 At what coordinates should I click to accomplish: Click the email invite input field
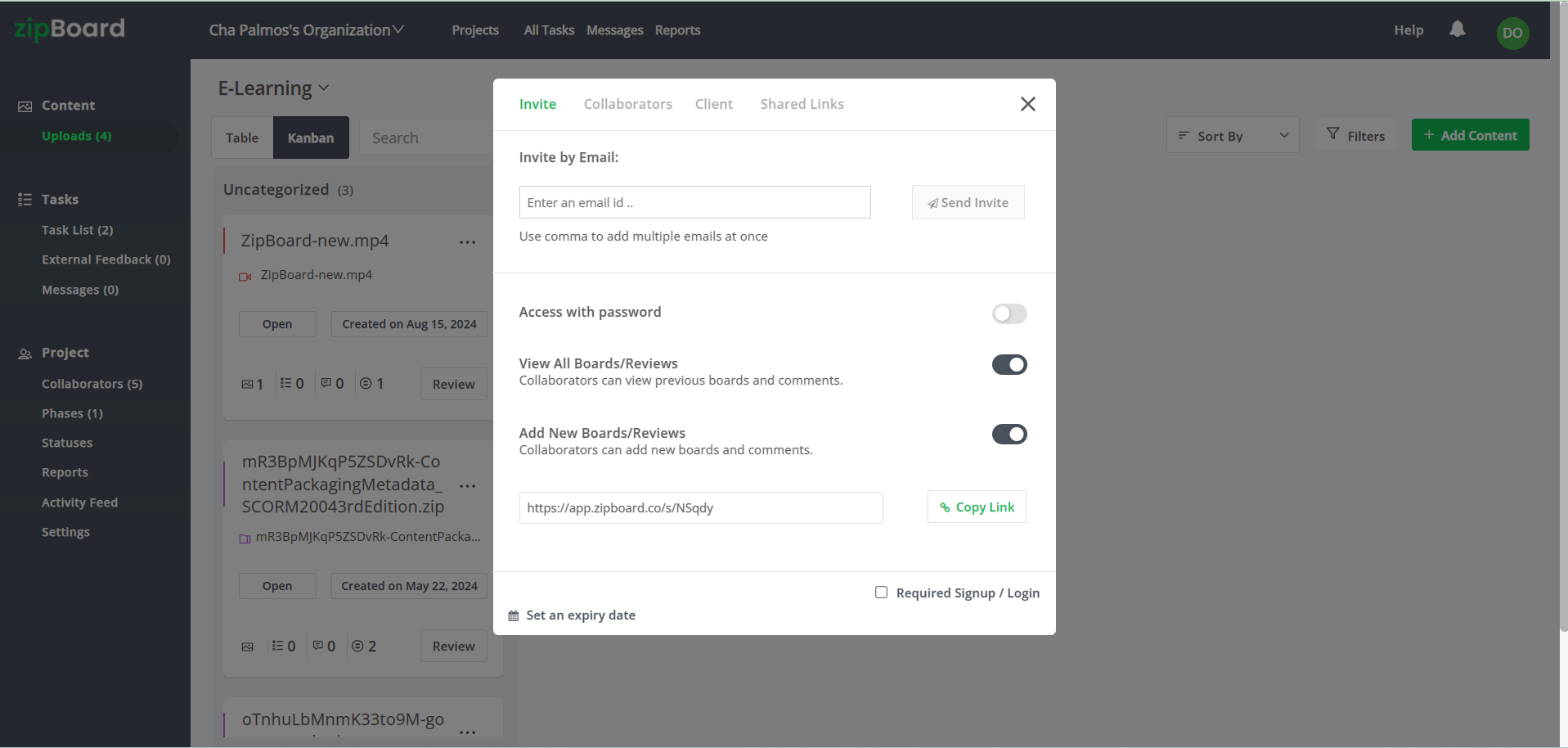[x=694, y=202]
